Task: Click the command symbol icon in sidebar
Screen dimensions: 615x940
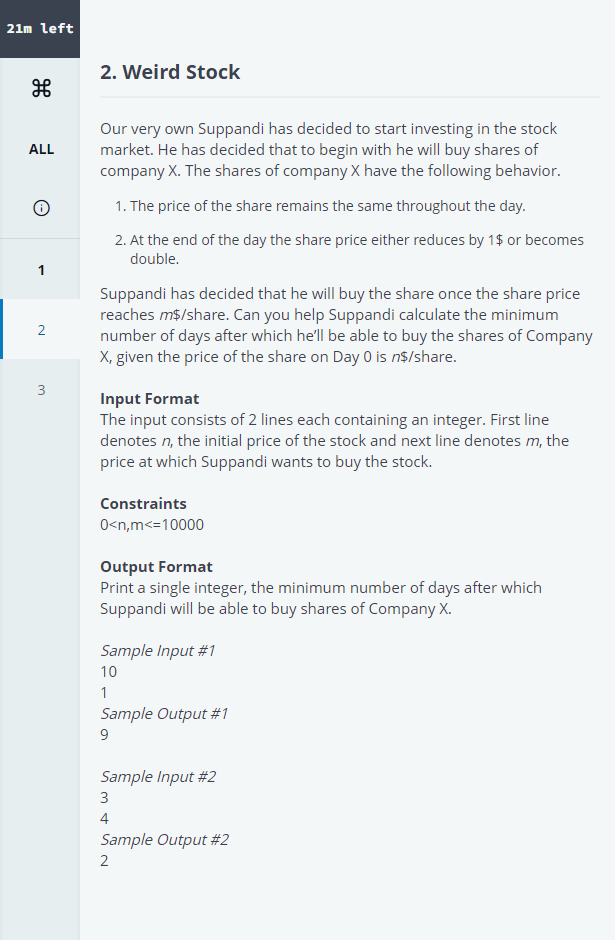Action: [x=41, y=88]
